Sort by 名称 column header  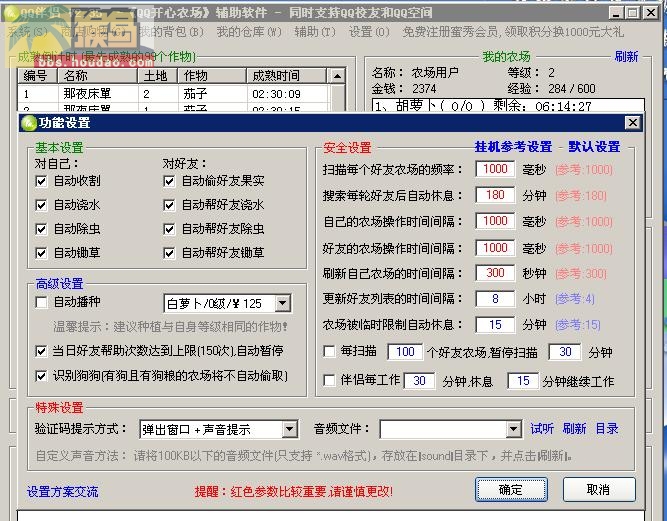98,76
